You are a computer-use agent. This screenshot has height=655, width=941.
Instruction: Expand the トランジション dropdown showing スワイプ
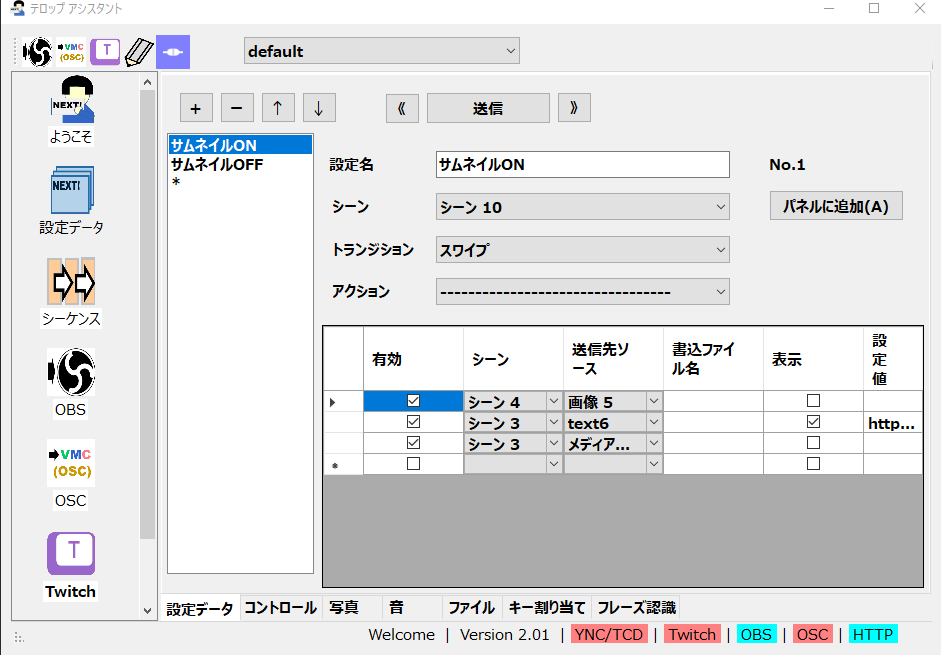click(583, 250)
